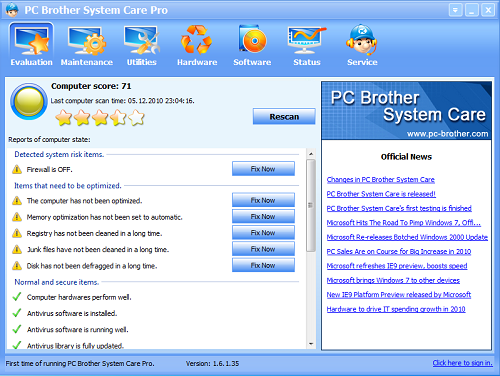Click the five-star rating display
The height and width of the screenshot is (376, 500).
[100, 118]
